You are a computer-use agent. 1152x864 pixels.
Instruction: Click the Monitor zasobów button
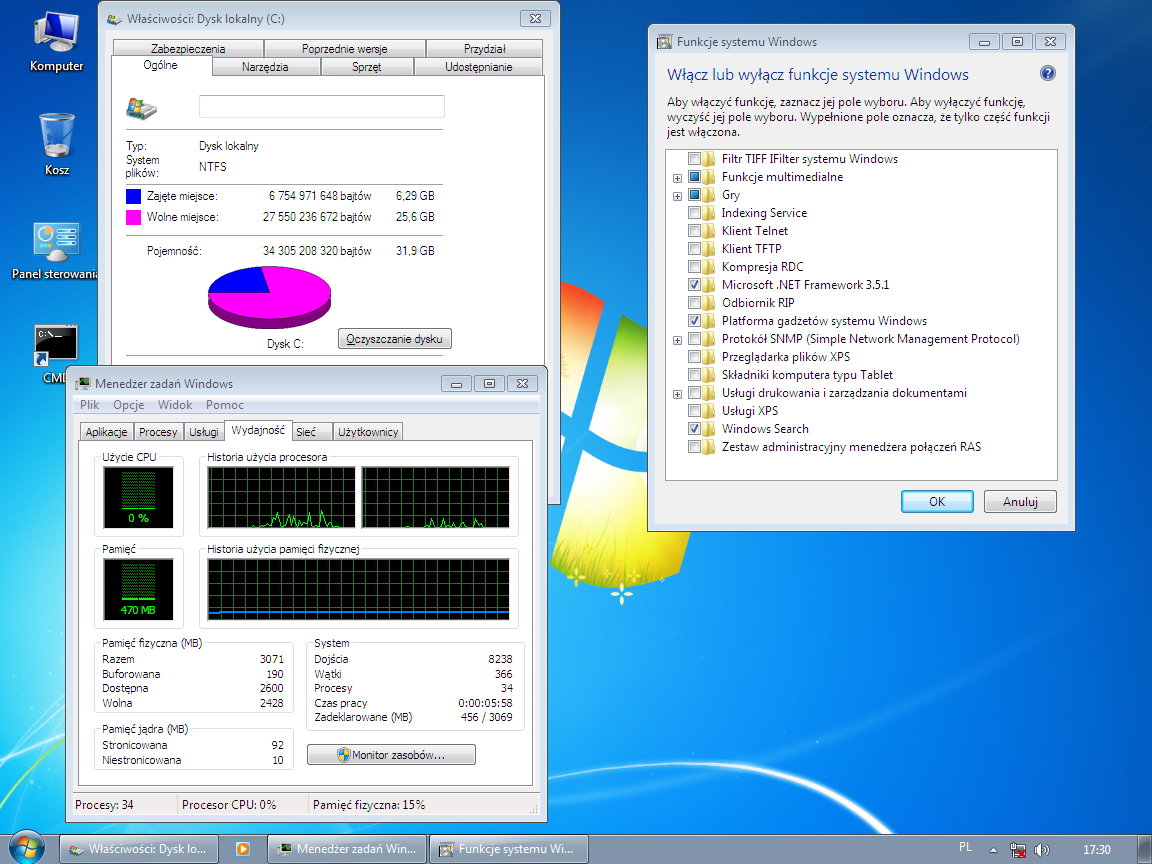point(391,755)
